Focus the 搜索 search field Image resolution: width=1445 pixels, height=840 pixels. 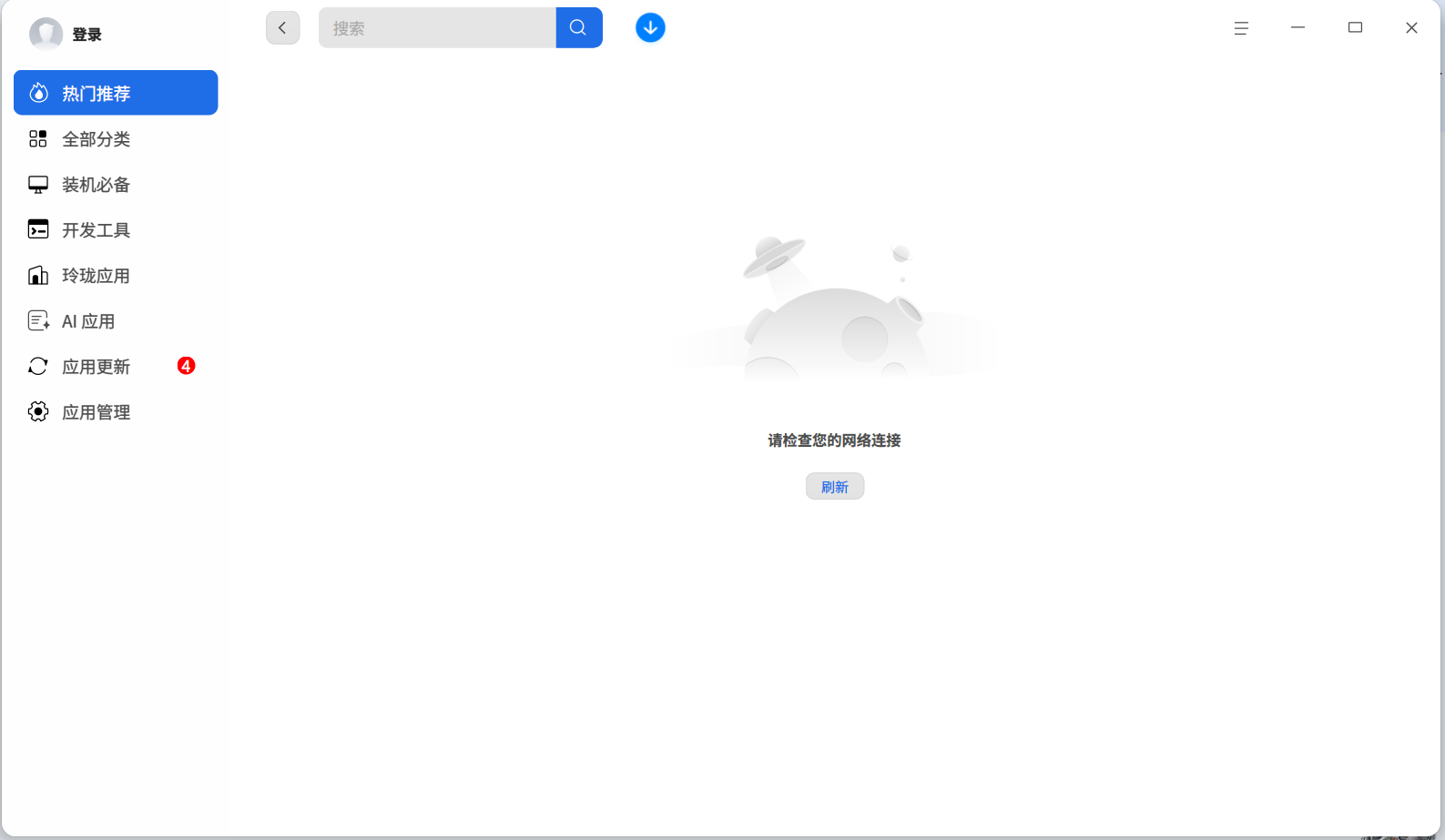coord(437,27)
